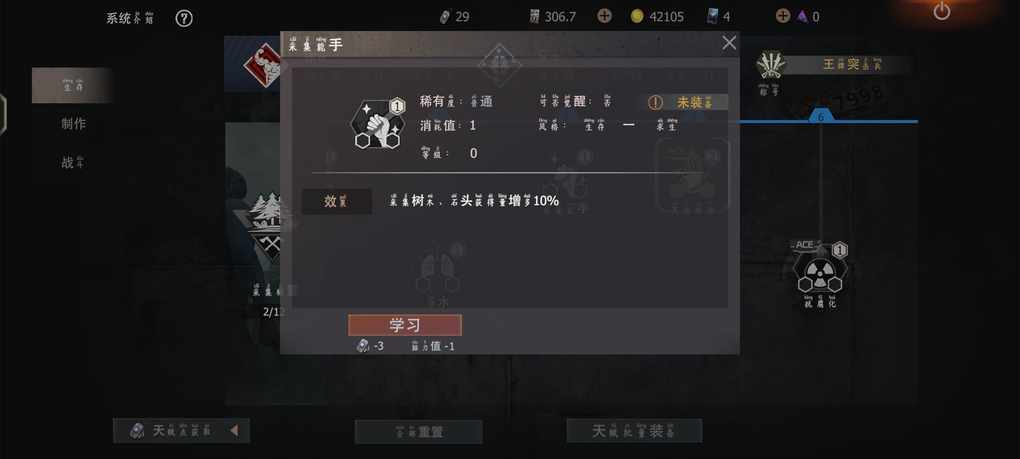This screenshot has height=459, width=1020.
Task: Click the 天赋批量装备 batch equip button
Action: point(634,431)
